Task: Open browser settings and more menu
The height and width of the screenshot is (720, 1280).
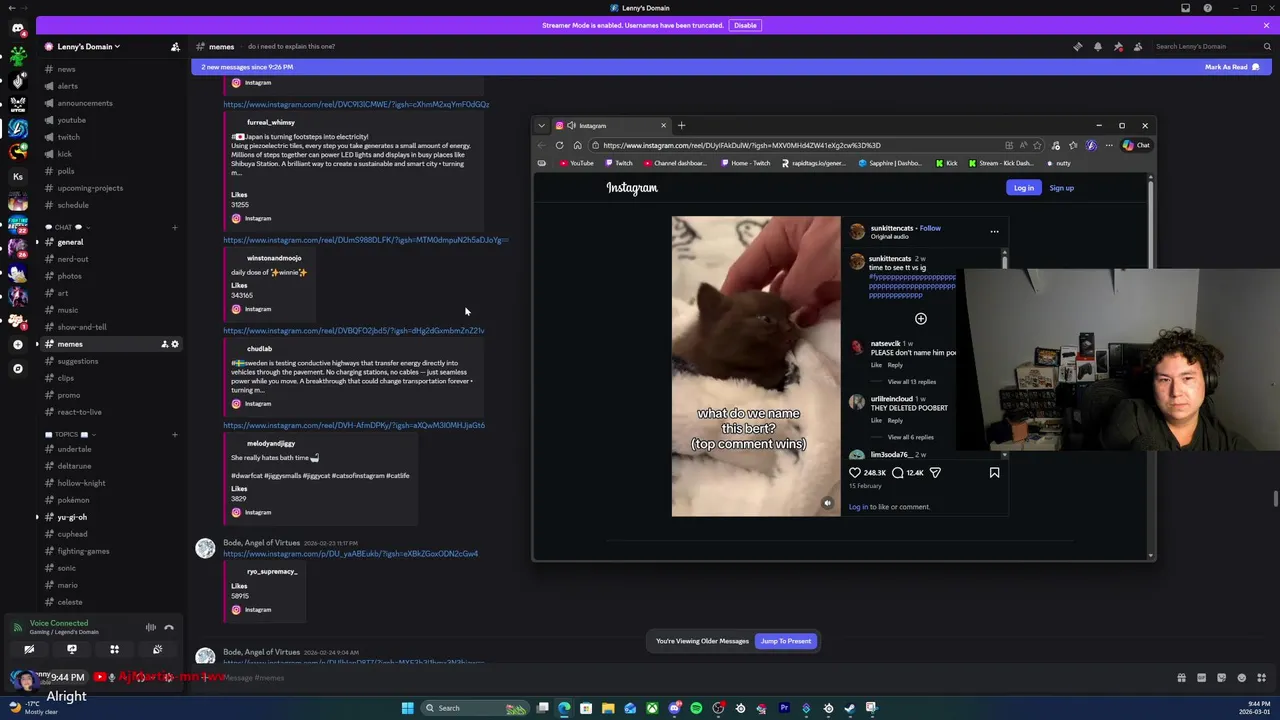Action: [x=1108, y=145]
